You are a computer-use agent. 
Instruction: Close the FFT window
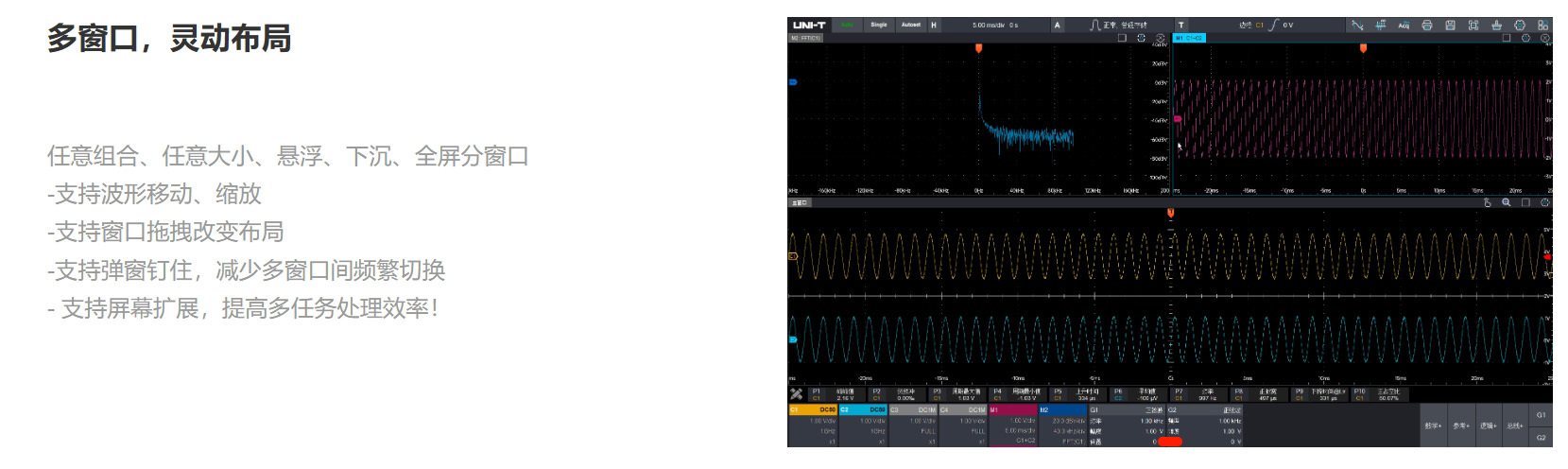1160,39
